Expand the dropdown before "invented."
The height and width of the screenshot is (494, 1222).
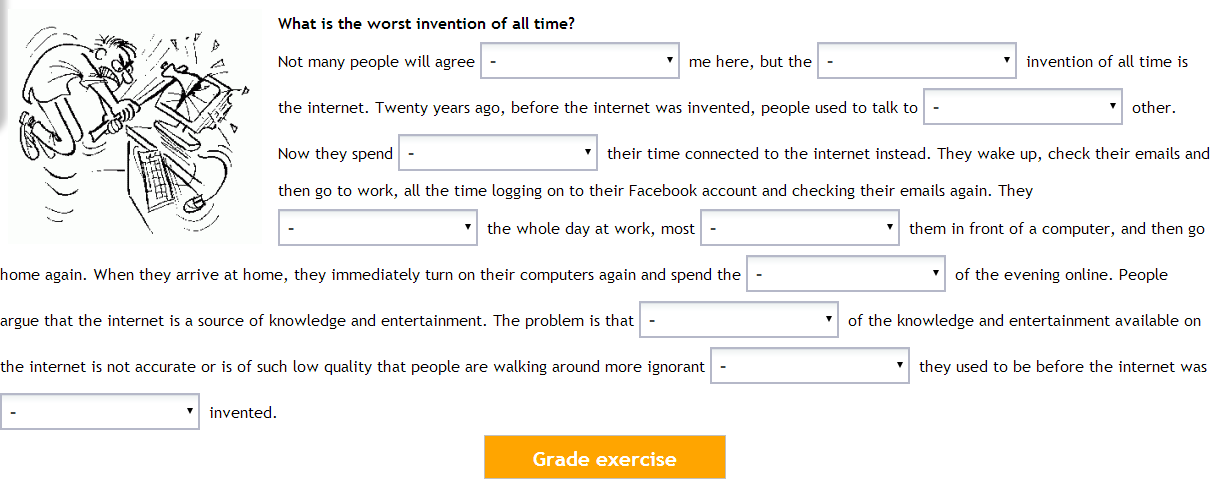tap(100, 412)
